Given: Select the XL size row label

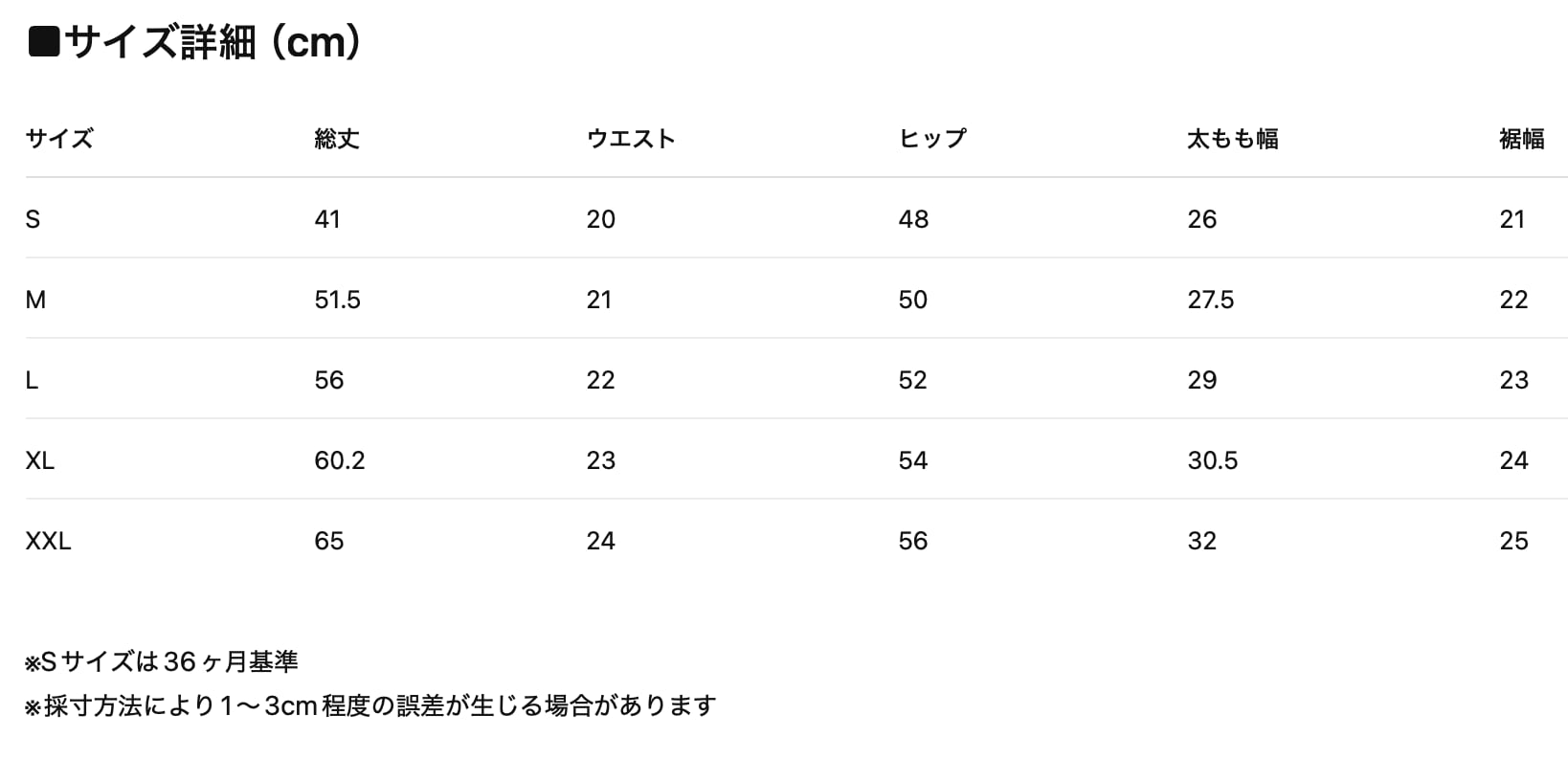Looking at the screenshot, I should [40, 460].
